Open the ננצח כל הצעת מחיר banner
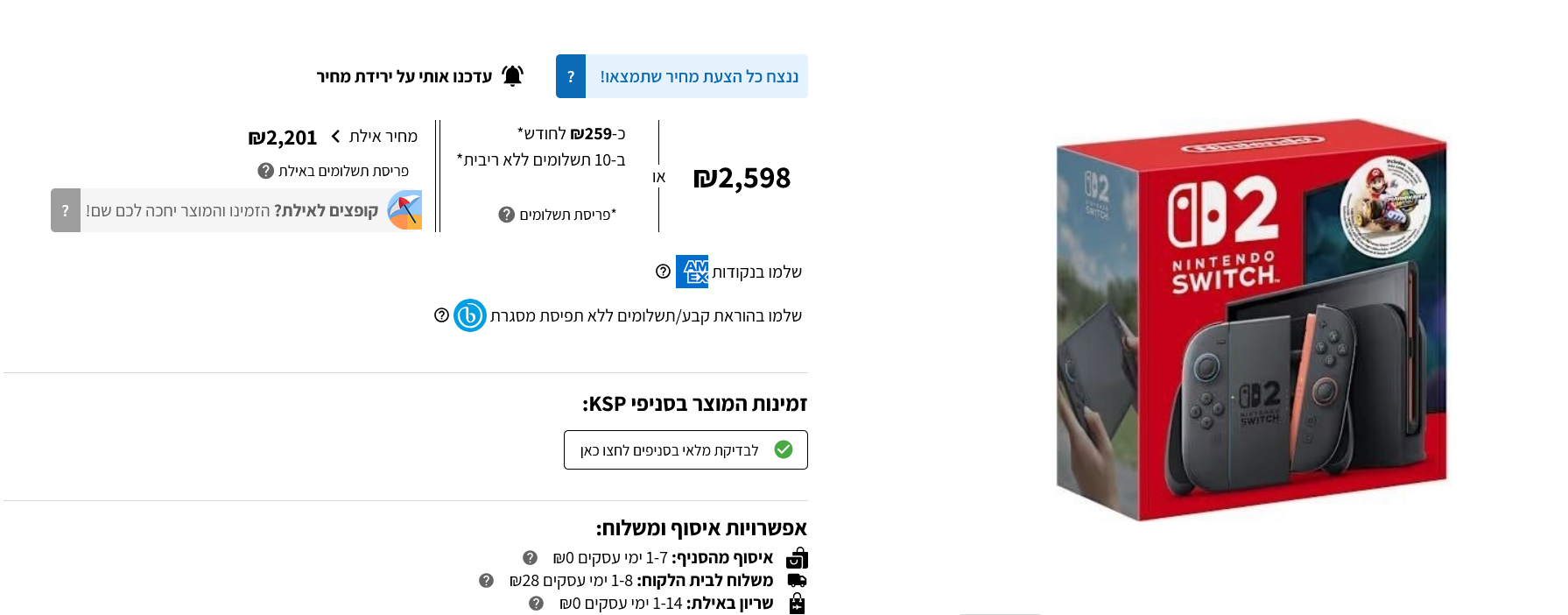The image size is (1568, 615). coord(697,76)
